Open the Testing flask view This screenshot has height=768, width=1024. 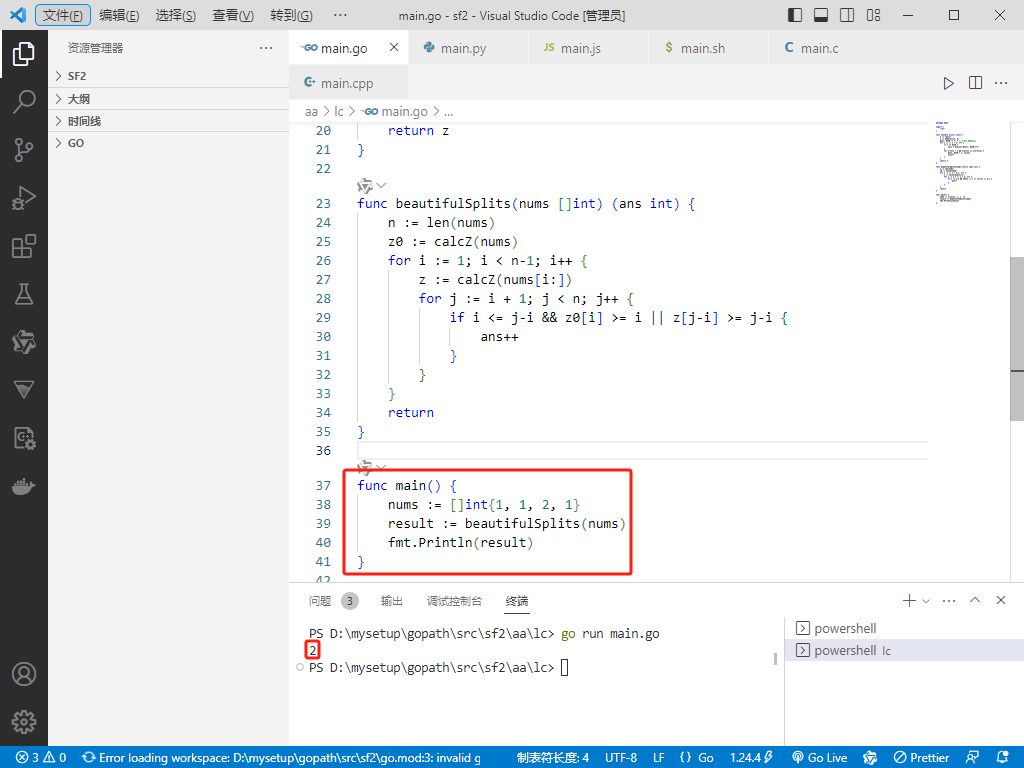tap(24, 294)
